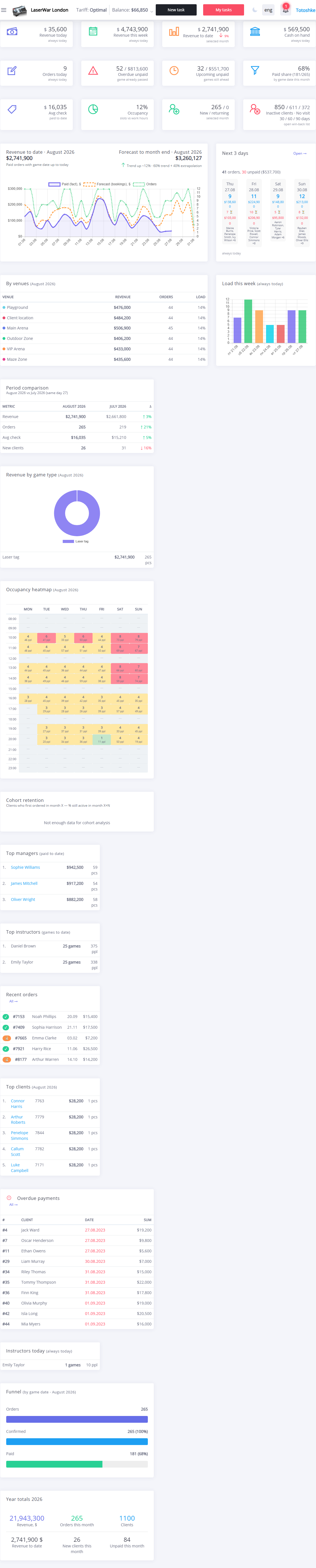Click the Playground venue row
Screen dimensions: 316x1568
click(x=104, y=307)
